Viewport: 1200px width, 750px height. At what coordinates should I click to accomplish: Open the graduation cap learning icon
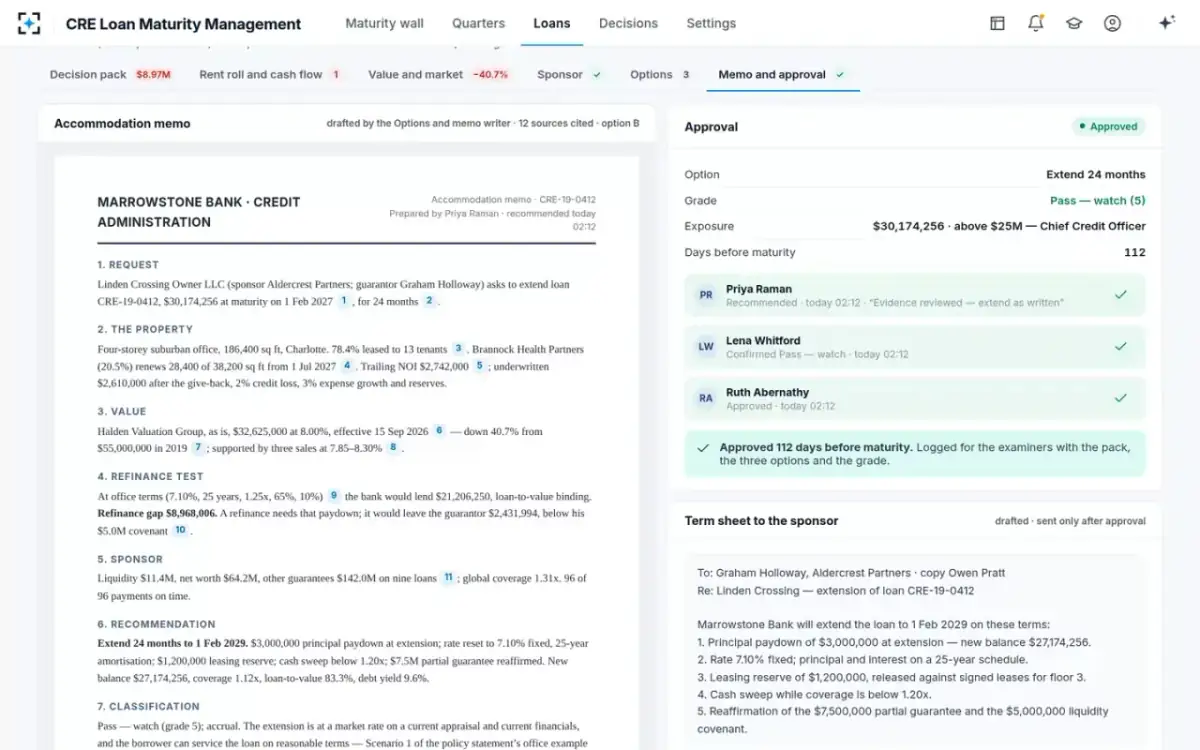pyautogui.click(x=1074, y=23)
